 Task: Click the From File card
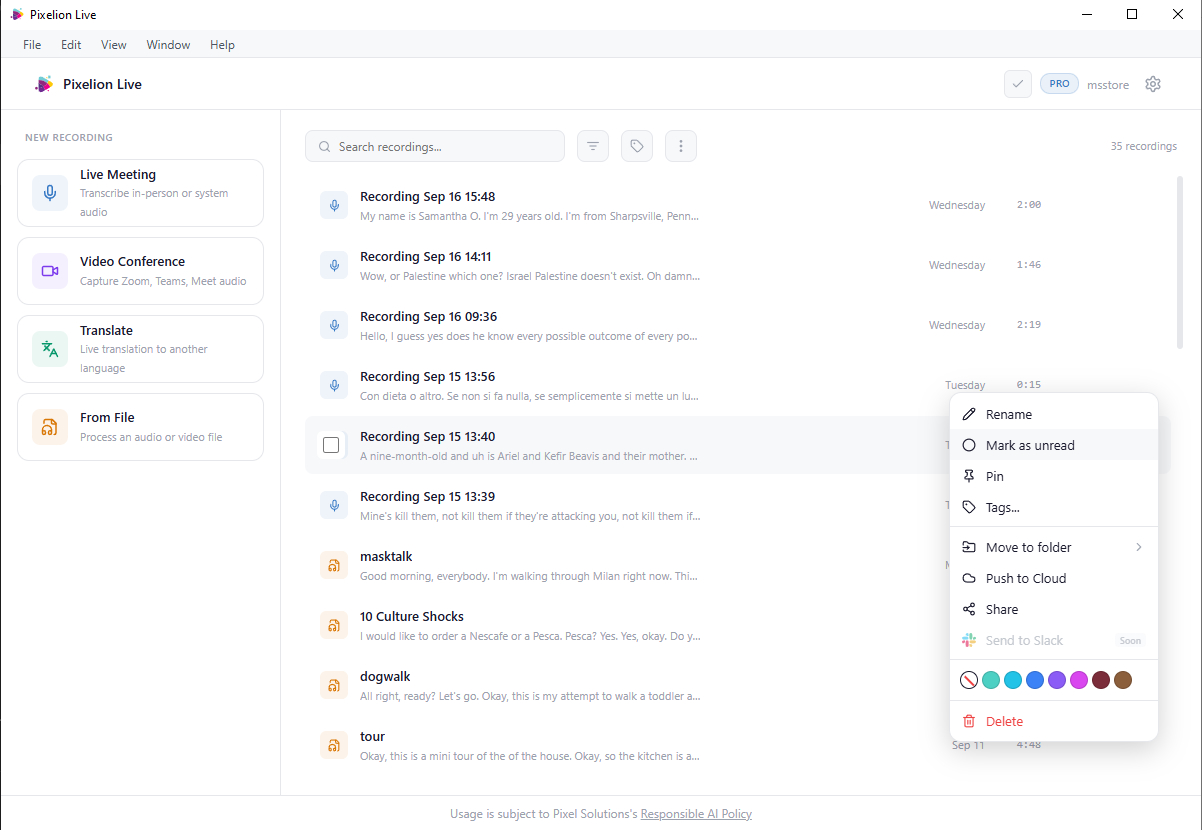point(140,427)
